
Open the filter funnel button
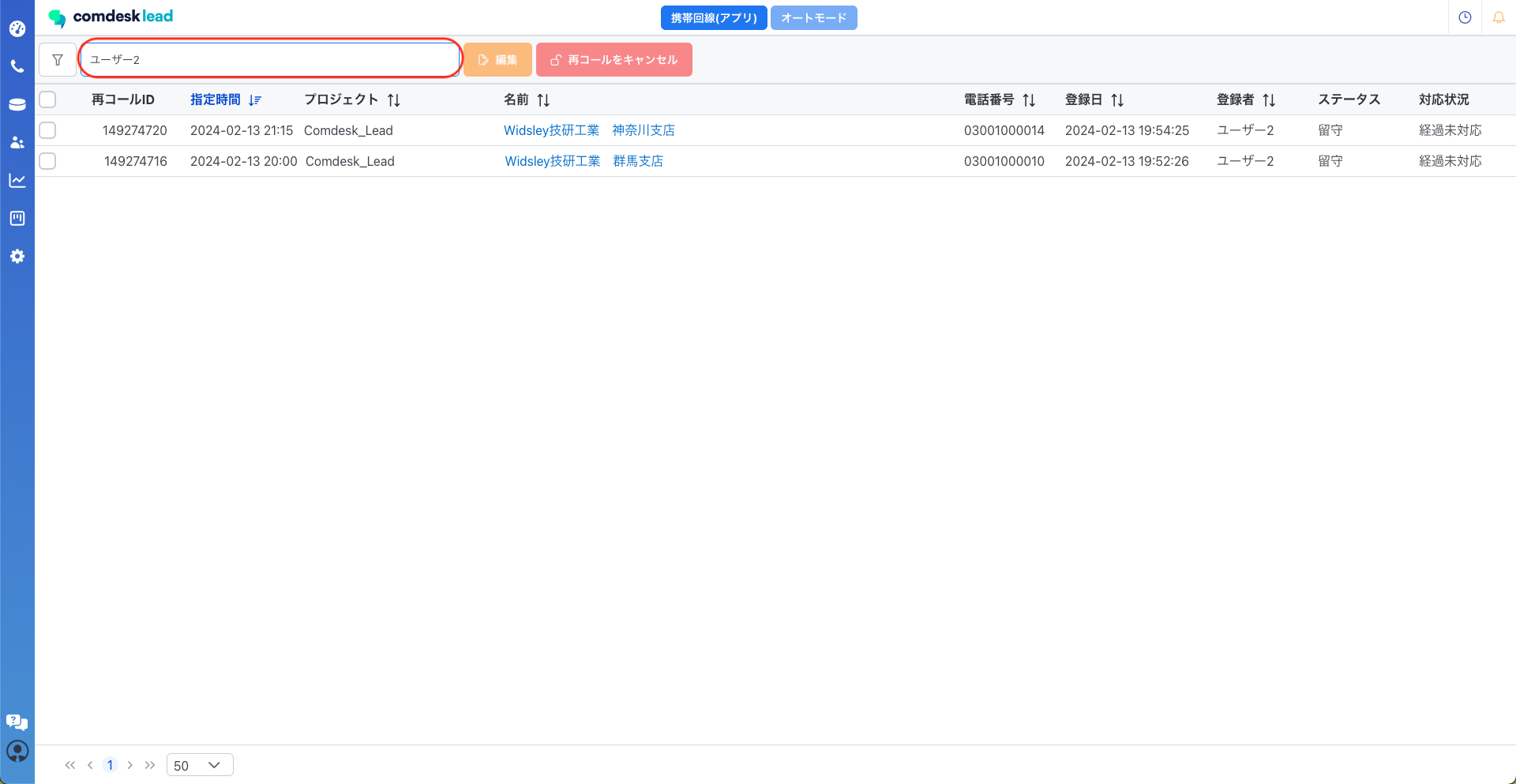click(58, 60)
